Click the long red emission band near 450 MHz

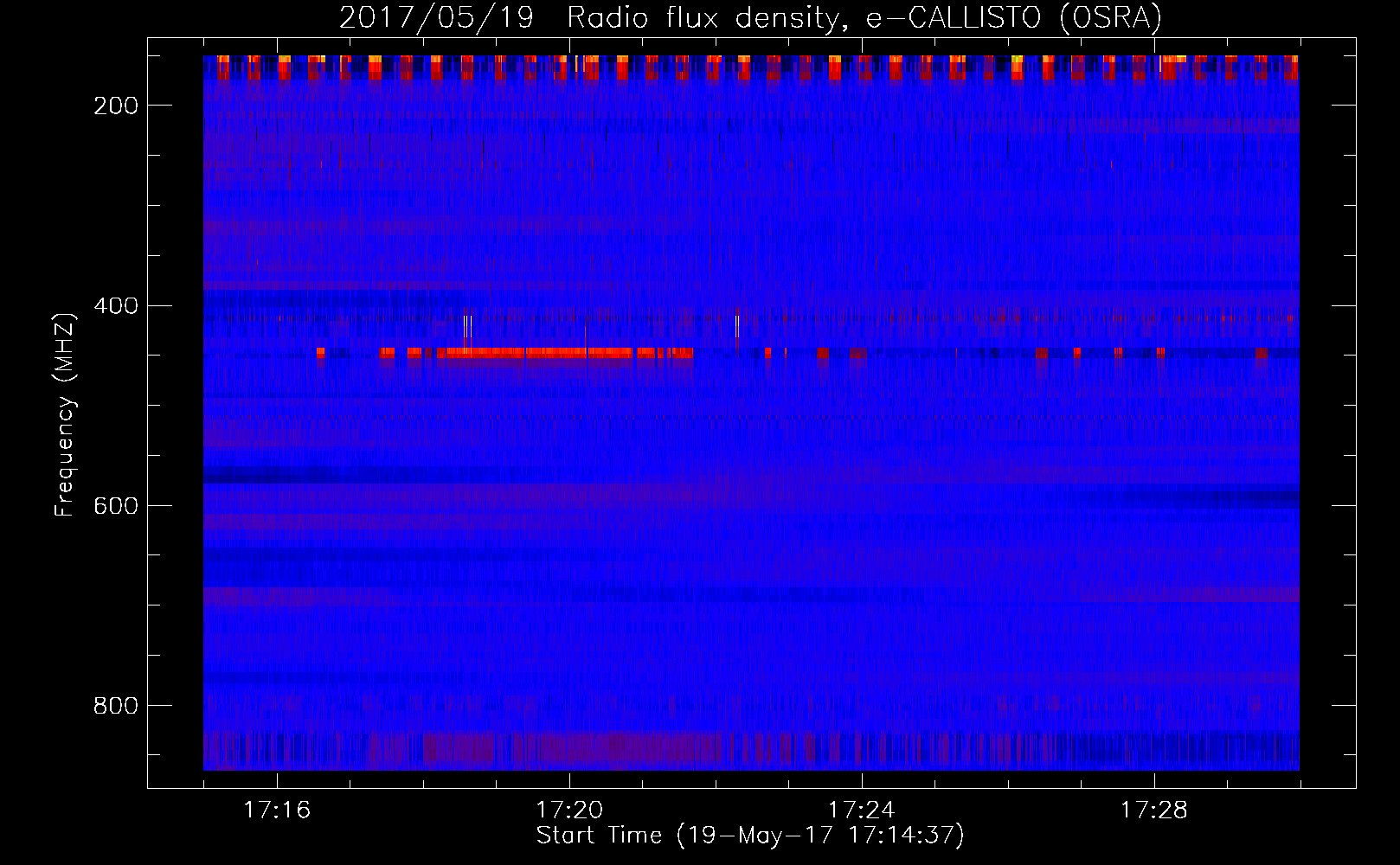pyautogui.click(x=565, y=353)
